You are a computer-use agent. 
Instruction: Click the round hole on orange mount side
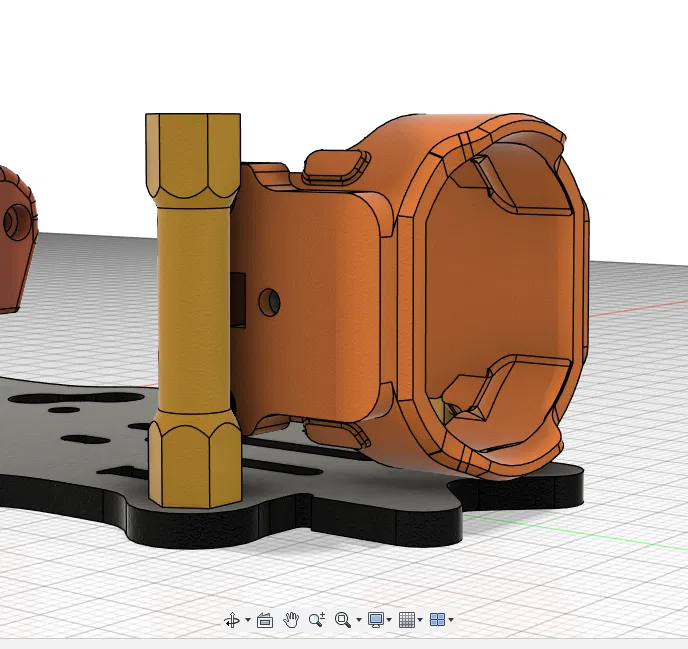(x=269, y=302)
